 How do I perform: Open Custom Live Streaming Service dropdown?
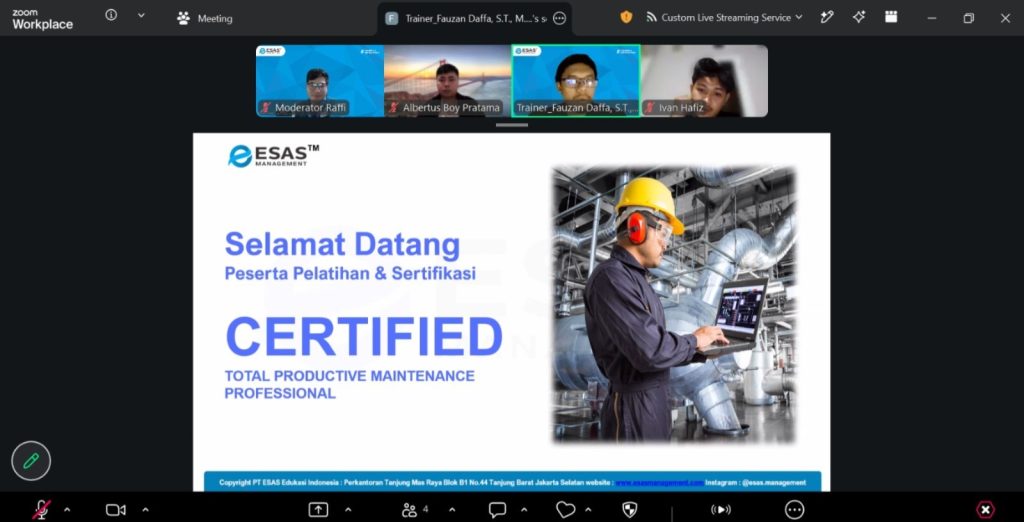click(725, 18)
